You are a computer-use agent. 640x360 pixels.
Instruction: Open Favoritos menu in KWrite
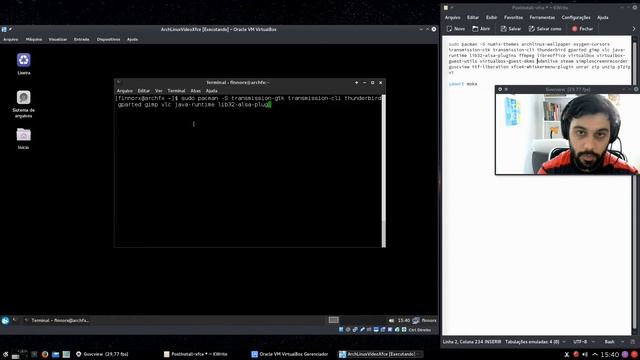513,18
